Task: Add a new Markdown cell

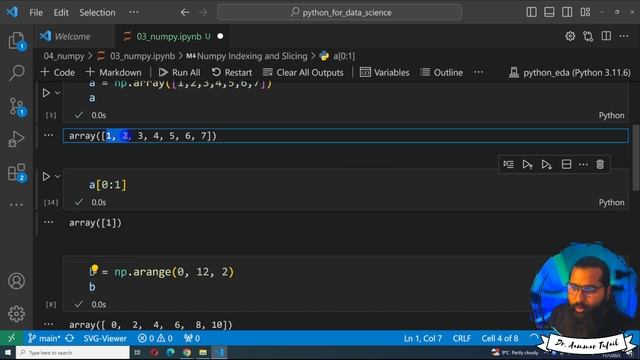Action: pyautogui.click(x=113, y=72)
